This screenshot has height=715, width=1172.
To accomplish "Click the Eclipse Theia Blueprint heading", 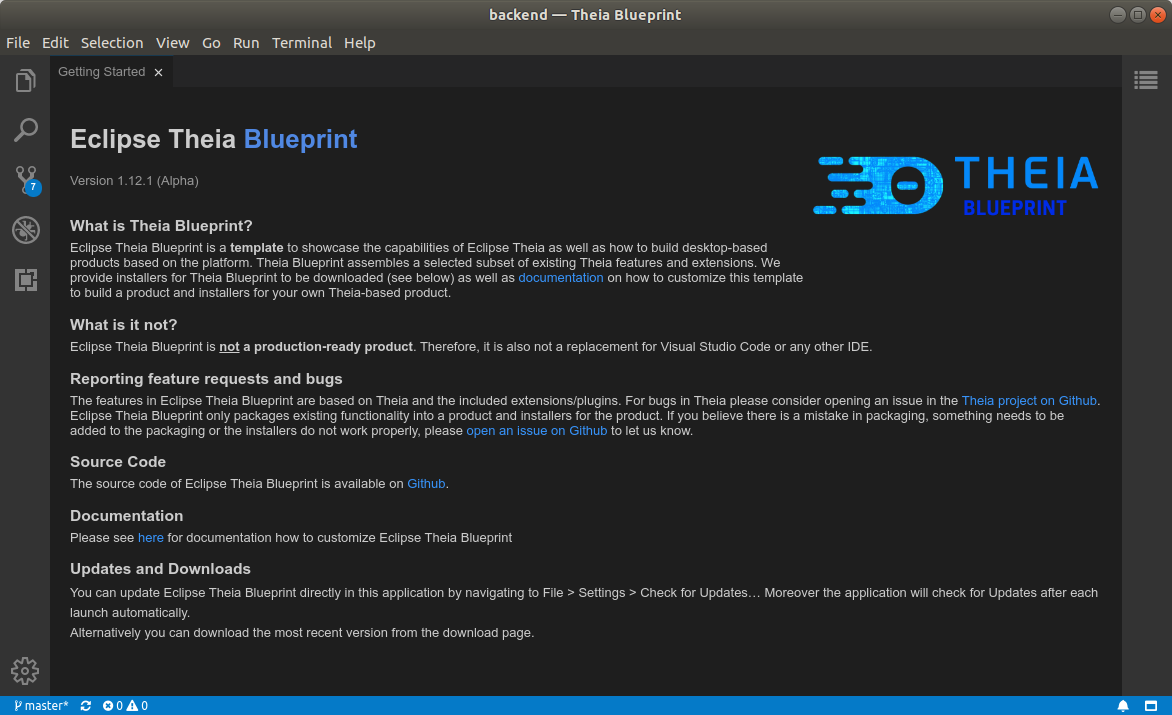I will click(x=214, y=139).
